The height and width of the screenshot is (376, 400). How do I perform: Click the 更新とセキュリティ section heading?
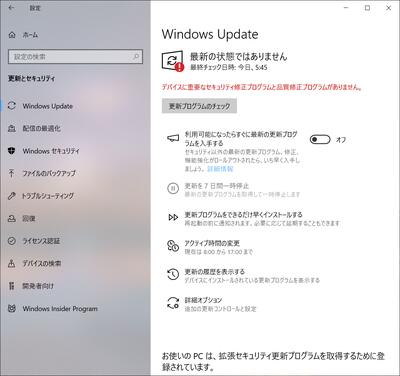point(32,79)
